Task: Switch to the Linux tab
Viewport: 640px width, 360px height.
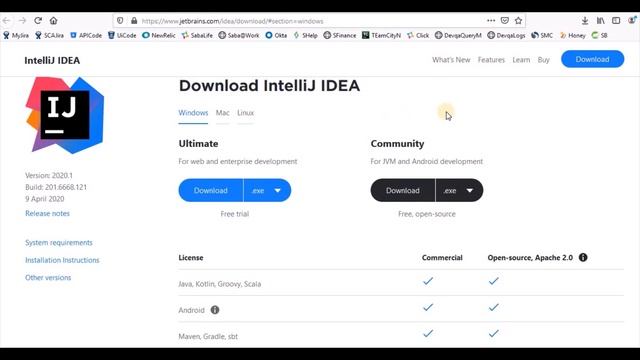Action: click(x=245, y=113)
